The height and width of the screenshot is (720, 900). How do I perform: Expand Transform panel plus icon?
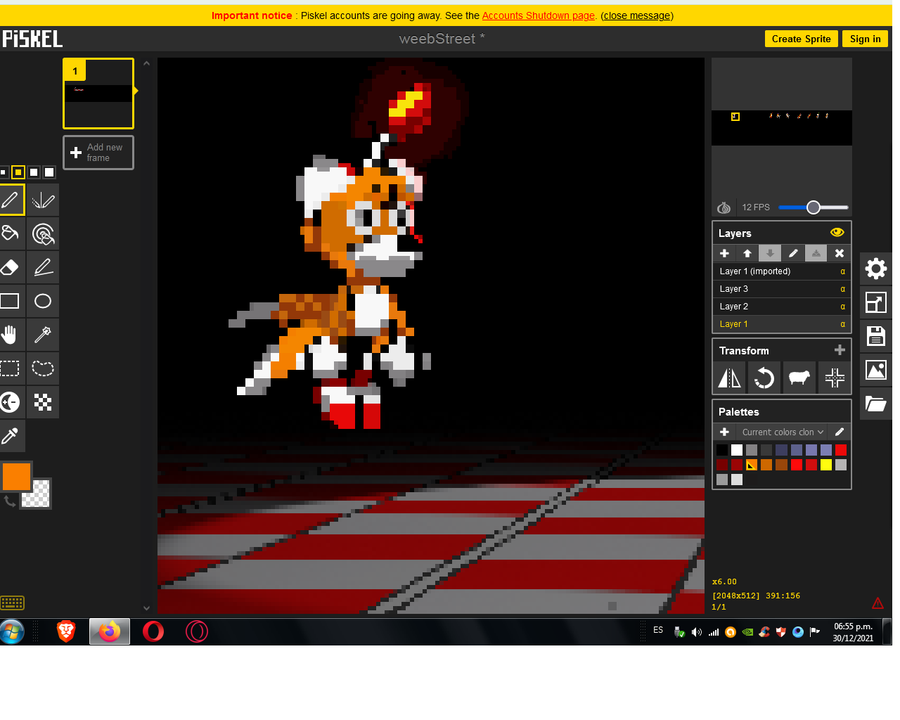[x=839, y=350]
